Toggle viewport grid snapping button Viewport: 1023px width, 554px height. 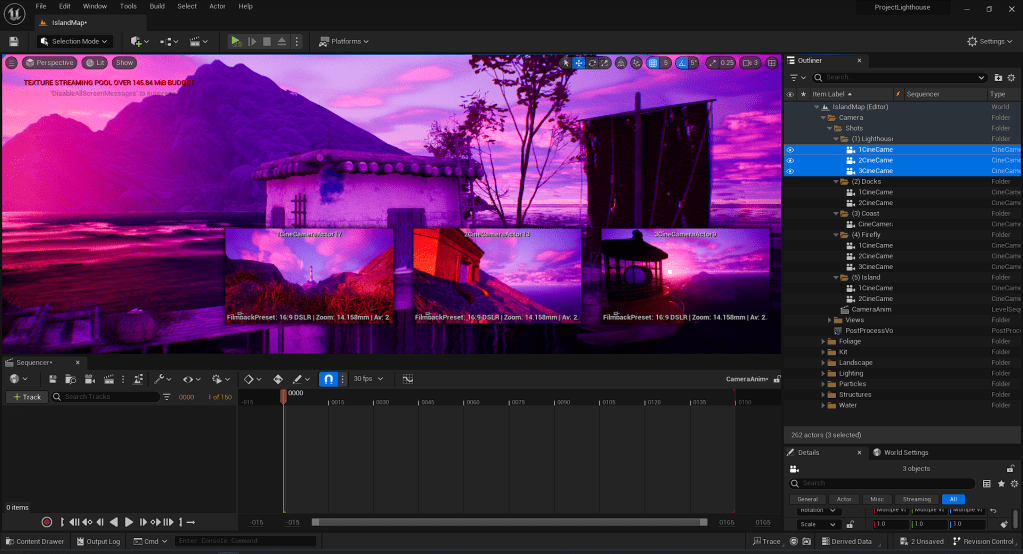[x=652, y=63]
